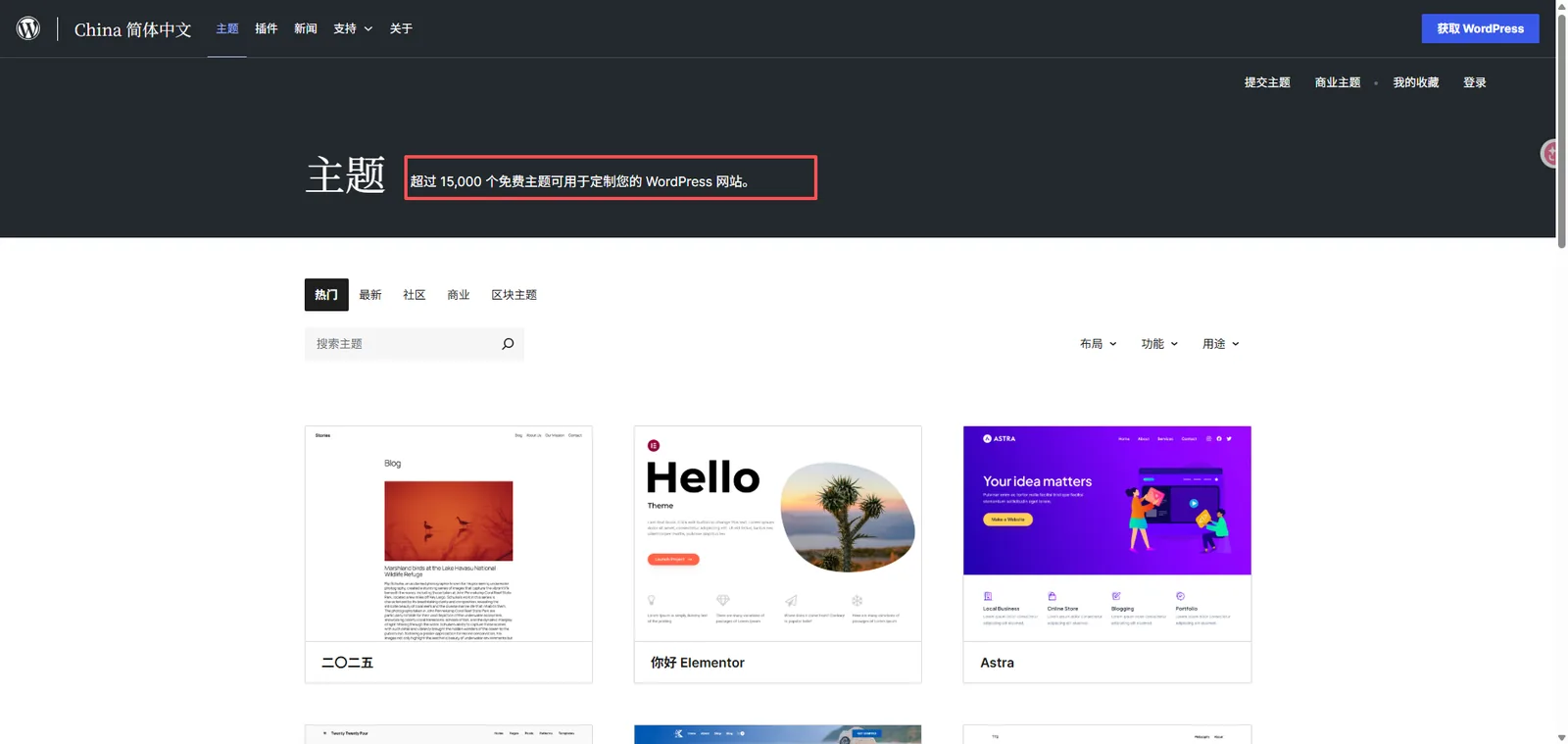The height and width of the screenshot is (744, 1568).
Task: Click the 登录 link
Action: 1475,82
